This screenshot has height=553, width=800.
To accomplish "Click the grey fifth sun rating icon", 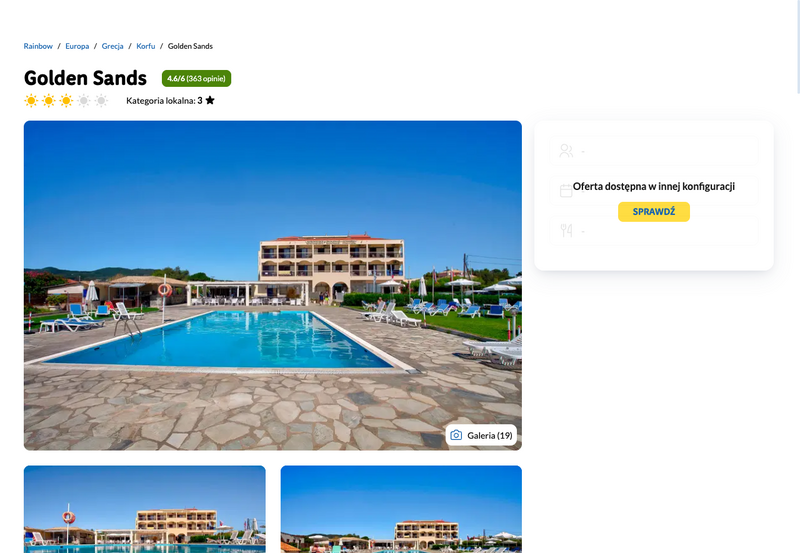I will [102, 100].
